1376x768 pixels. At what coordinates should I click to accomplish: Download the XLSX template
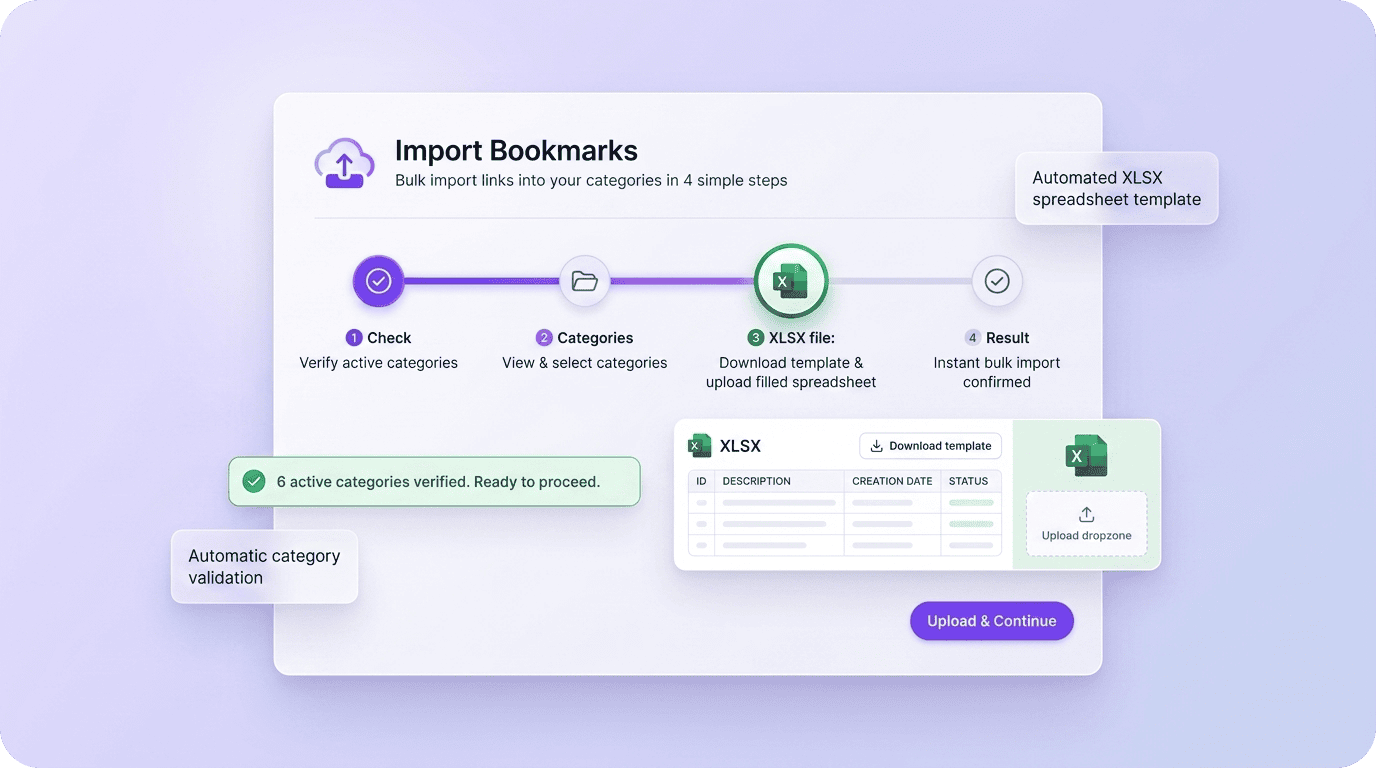(x=930, y=446)
